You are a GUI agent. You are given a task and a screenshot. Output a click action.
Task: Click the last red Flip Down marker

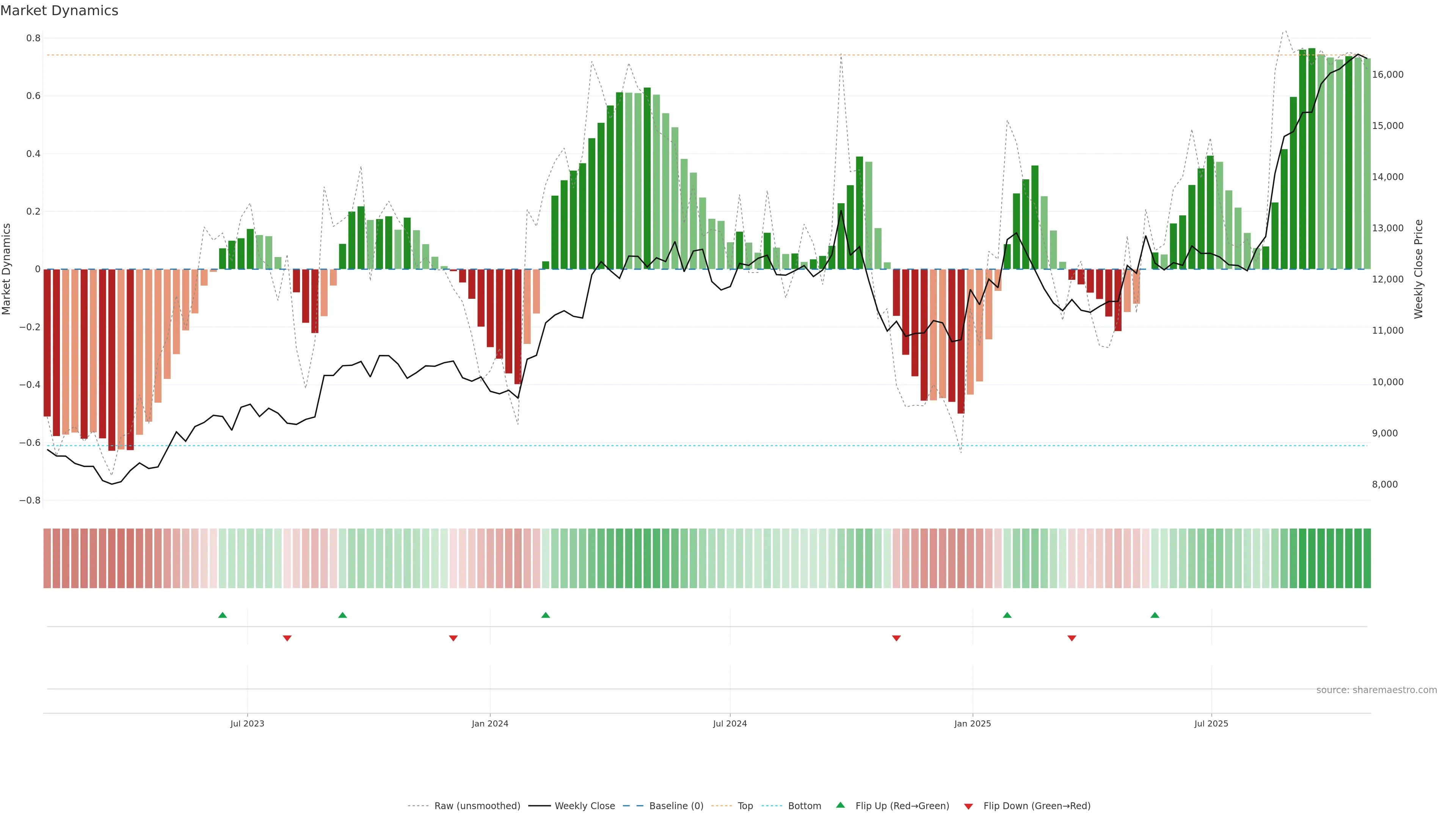(x=1072, y=638)
